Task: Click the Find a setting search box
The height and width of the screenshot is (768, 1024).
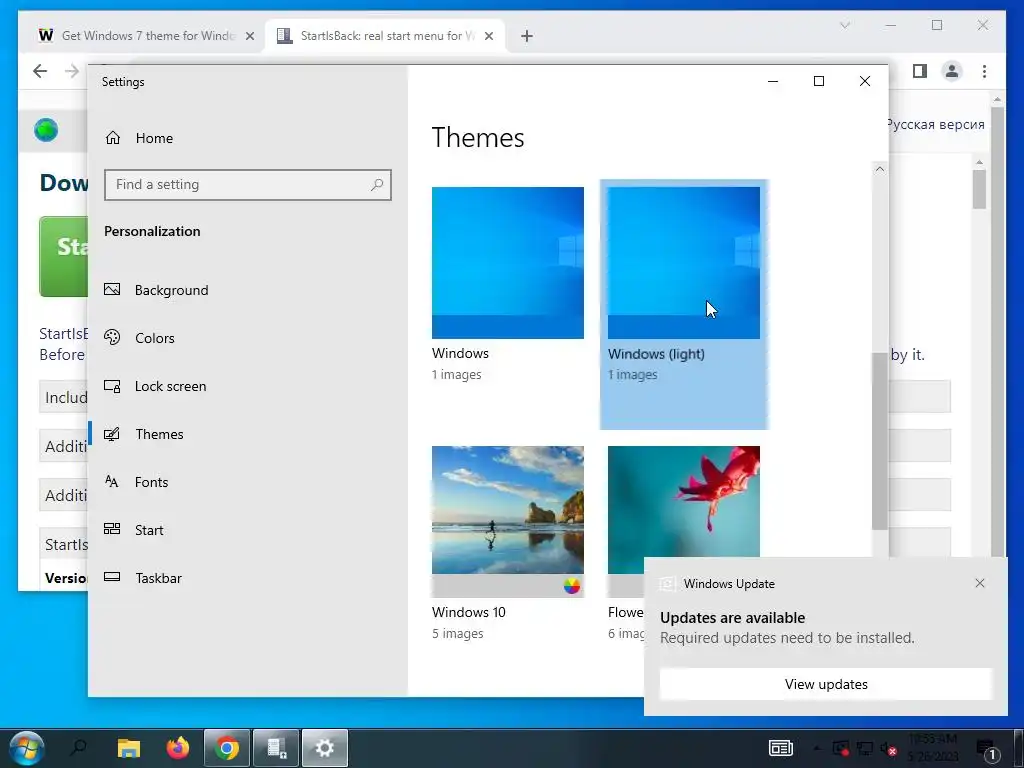Action: [248, 185]
